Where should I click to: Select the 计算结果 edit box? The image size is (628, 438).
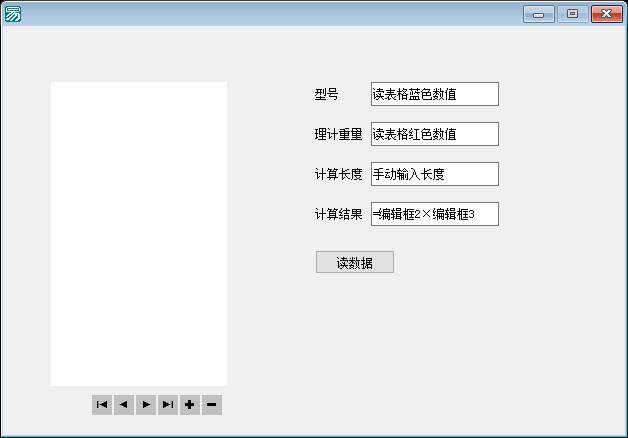(x=434, y=214)
